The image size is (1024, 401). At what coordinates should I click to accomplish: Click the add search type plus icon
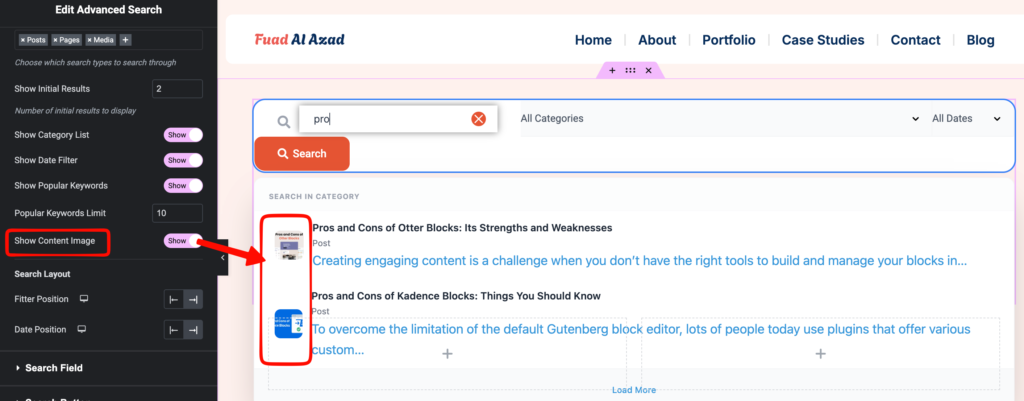[125, 40]
